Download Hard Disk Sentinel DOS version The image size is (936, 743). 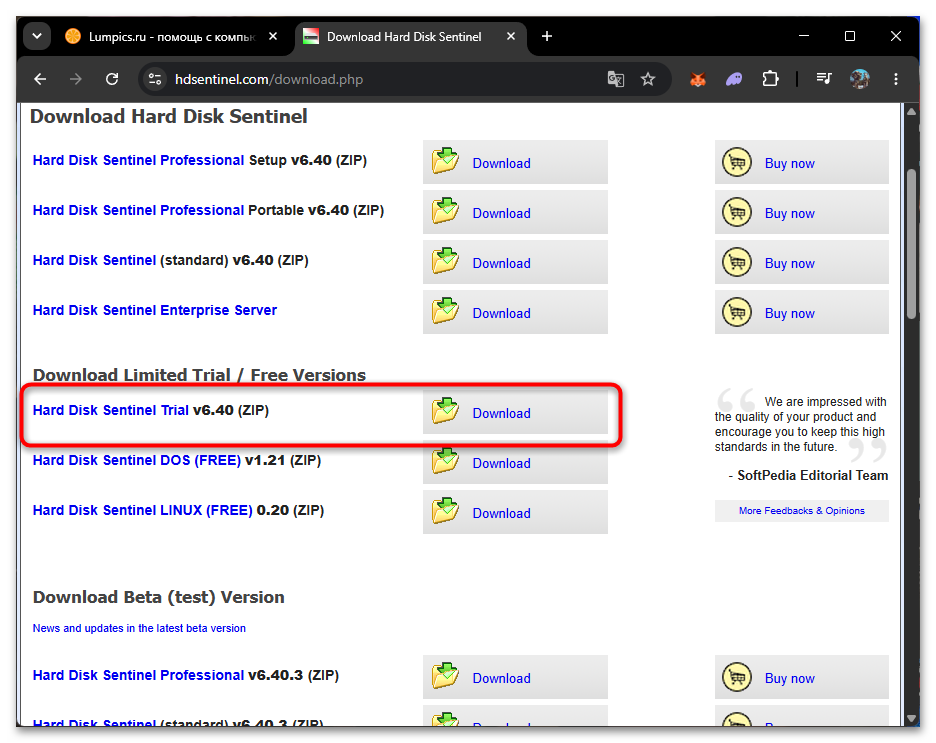click(x=515, y=463)
